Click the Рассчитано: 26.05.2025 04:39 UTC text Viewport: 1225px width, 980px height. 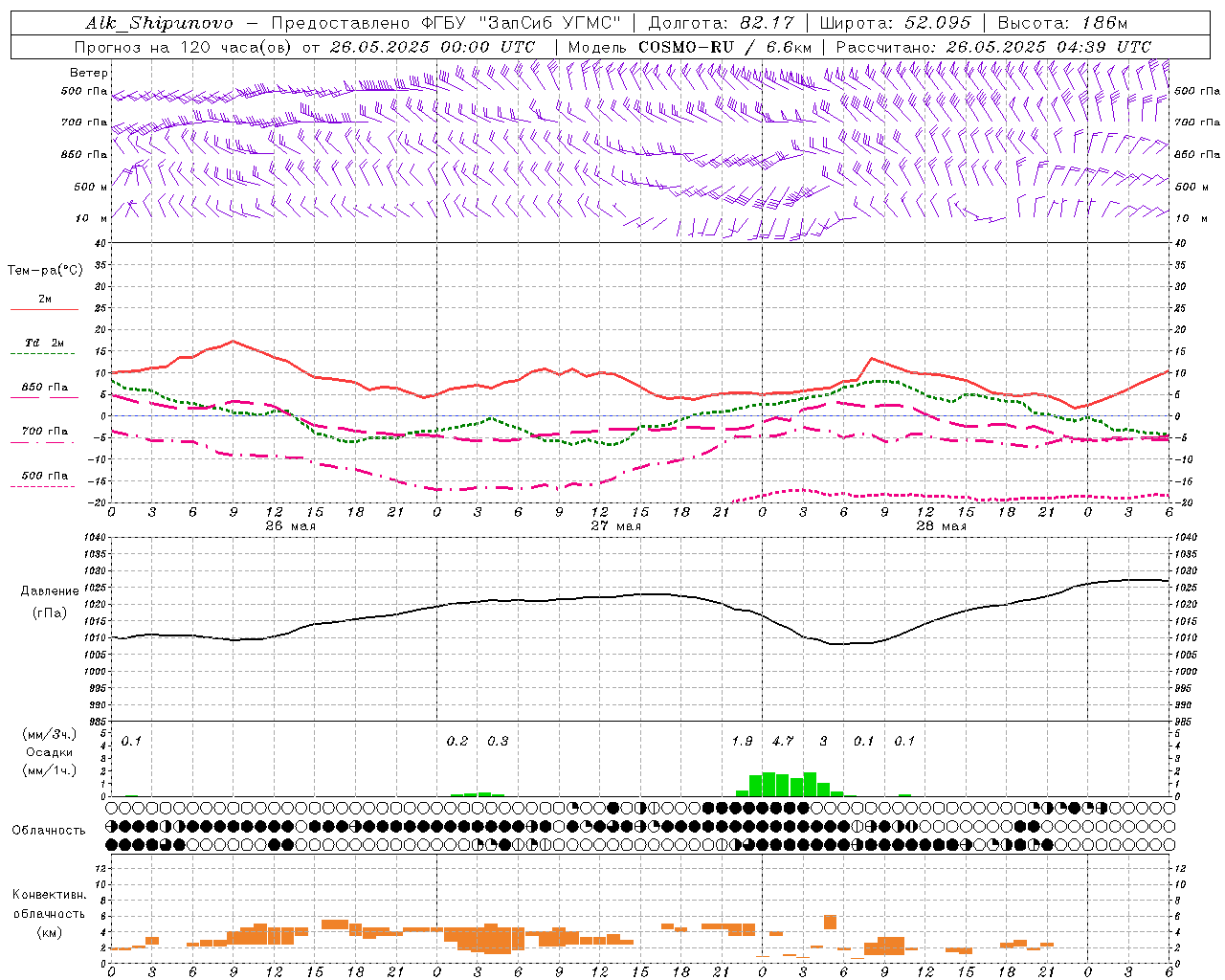click(x=993, y=47)
